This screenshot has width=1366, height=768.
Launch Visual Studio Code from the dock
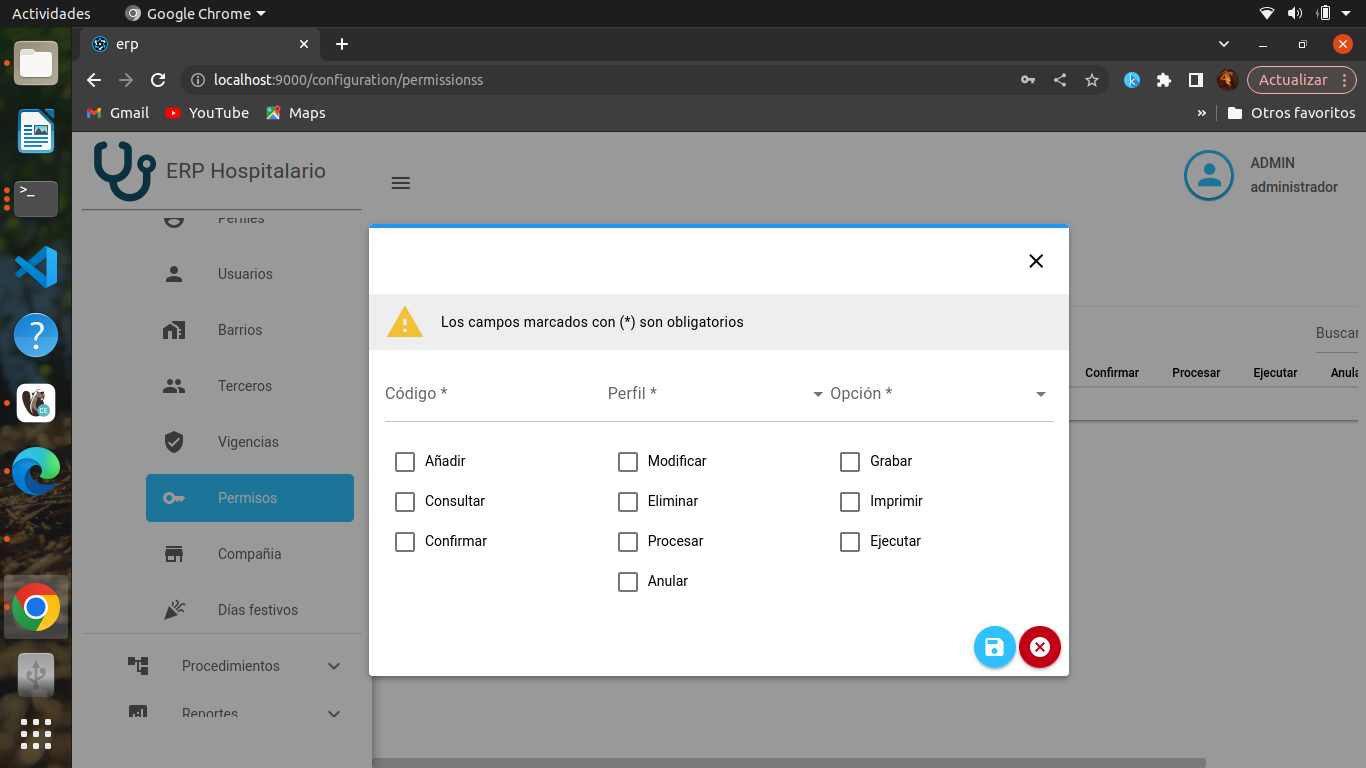click(36, 267)
